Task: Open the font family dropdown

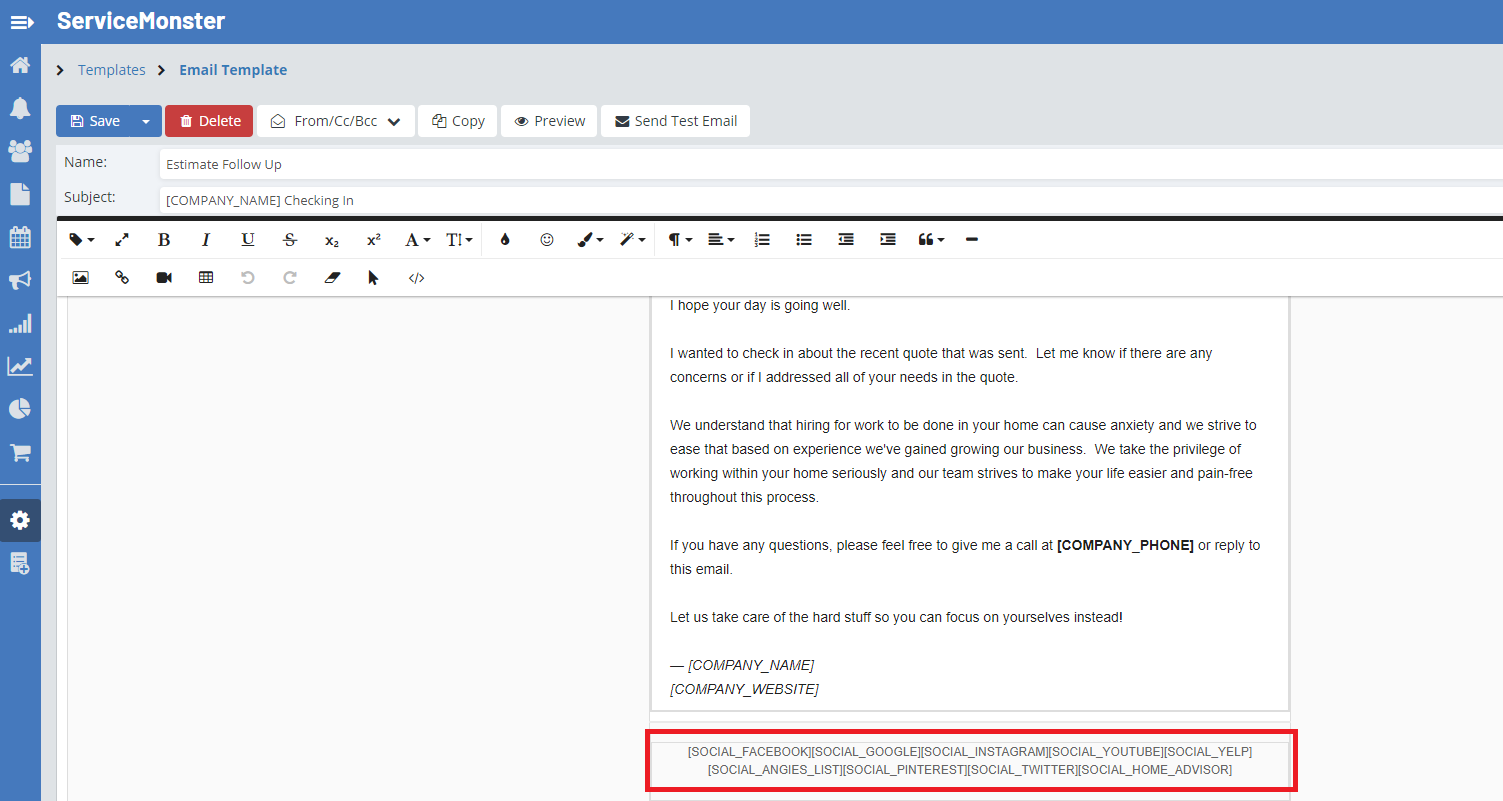Action: click(417, 240)
